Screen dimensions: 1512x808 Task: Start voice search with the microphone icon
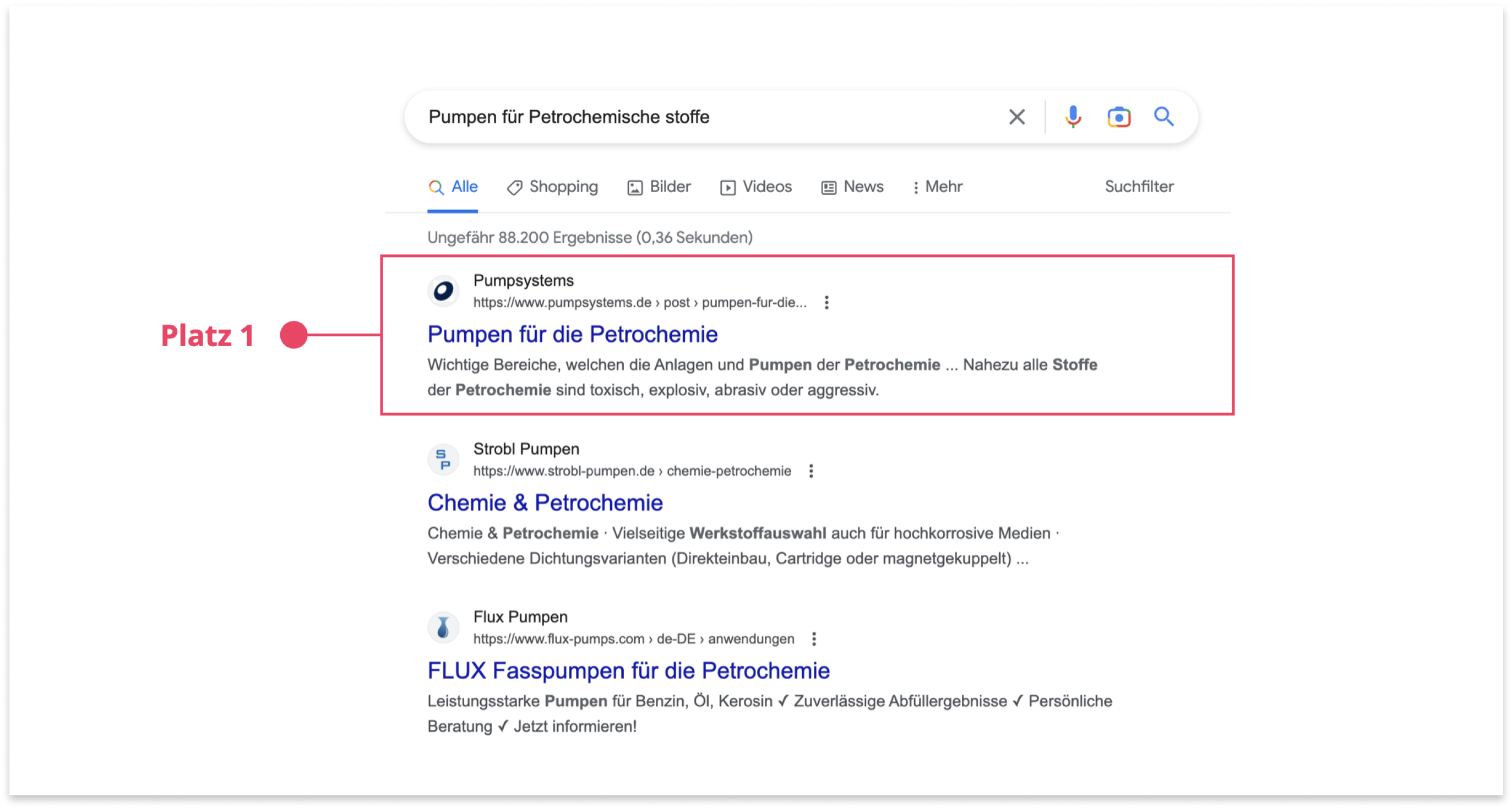tap(1073, 117)
